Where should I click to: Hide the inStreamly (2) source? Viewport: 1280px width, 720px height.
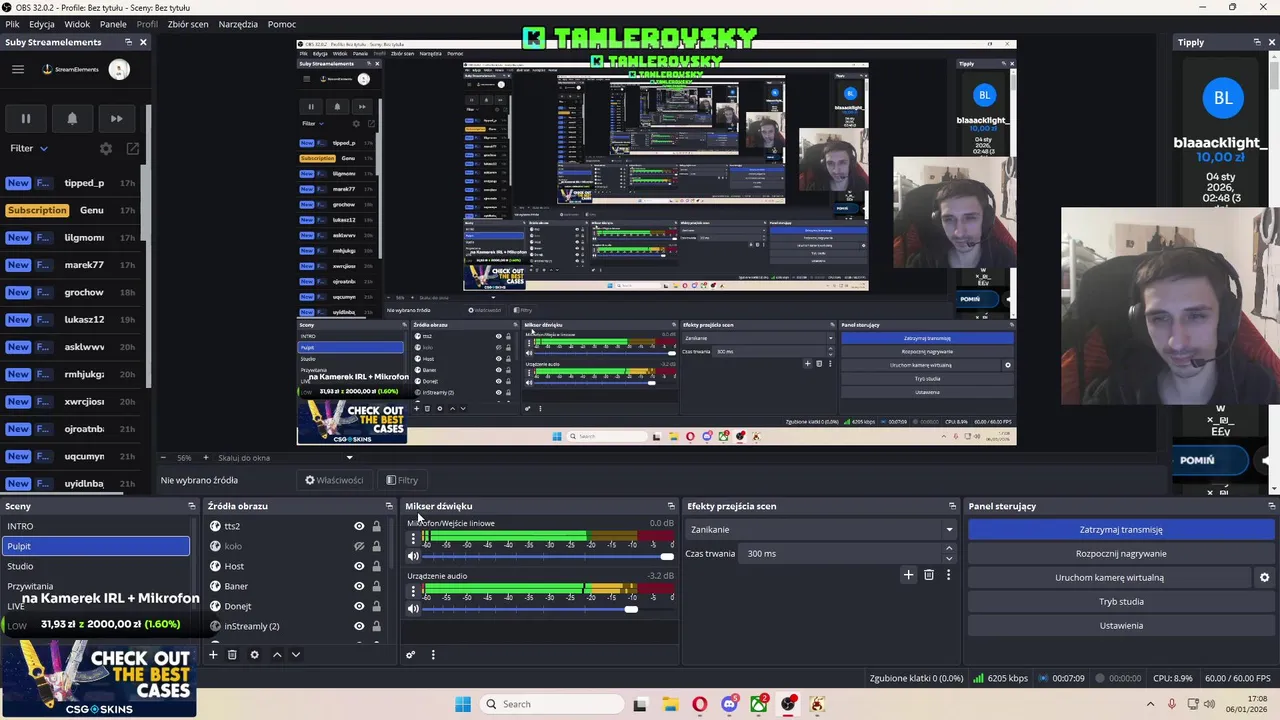pos(359,626)
